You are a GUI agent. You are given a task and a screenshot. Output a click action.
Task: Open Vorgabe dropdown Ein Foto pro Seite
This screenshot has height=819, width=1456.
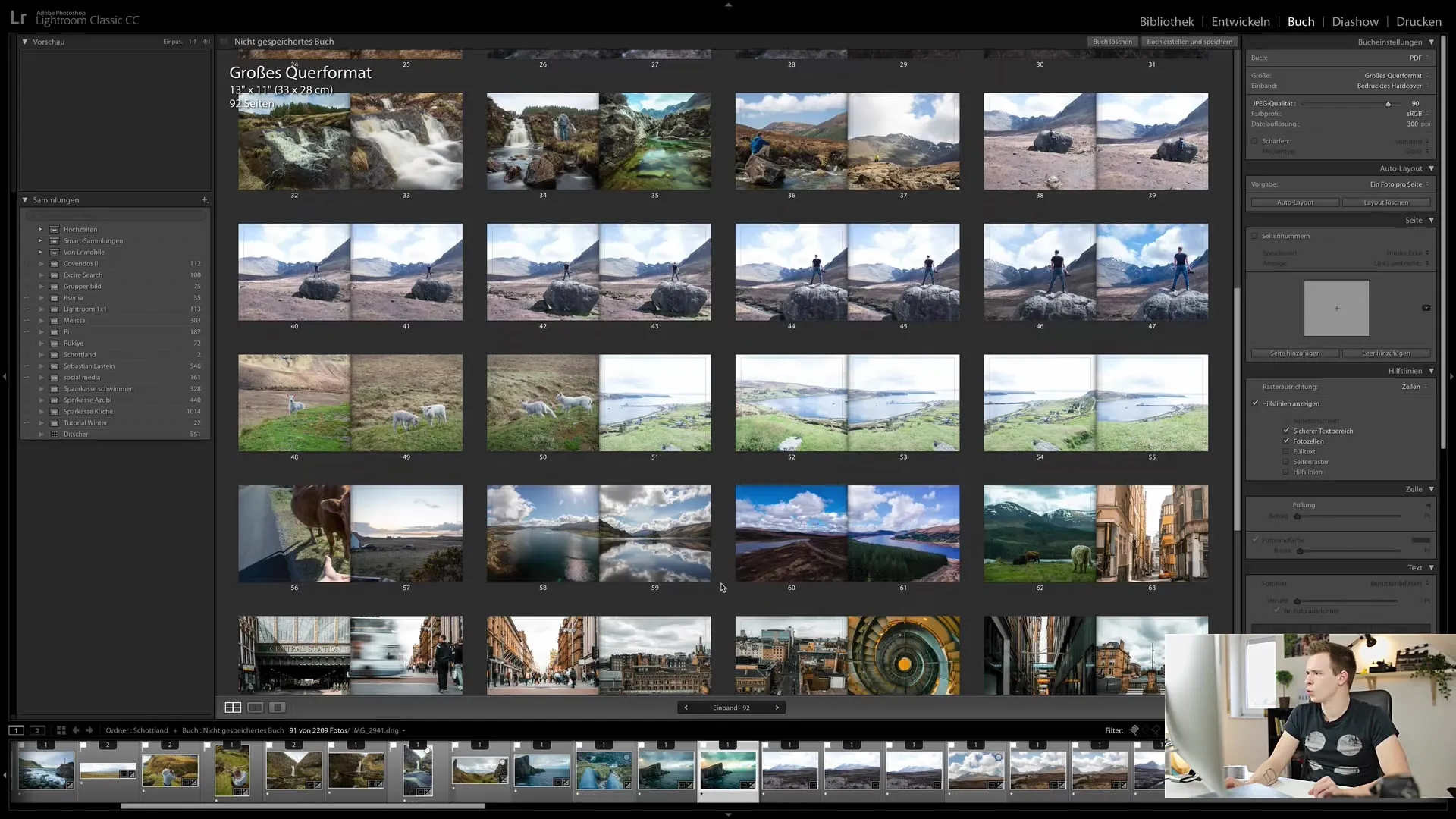(1399, 184)
